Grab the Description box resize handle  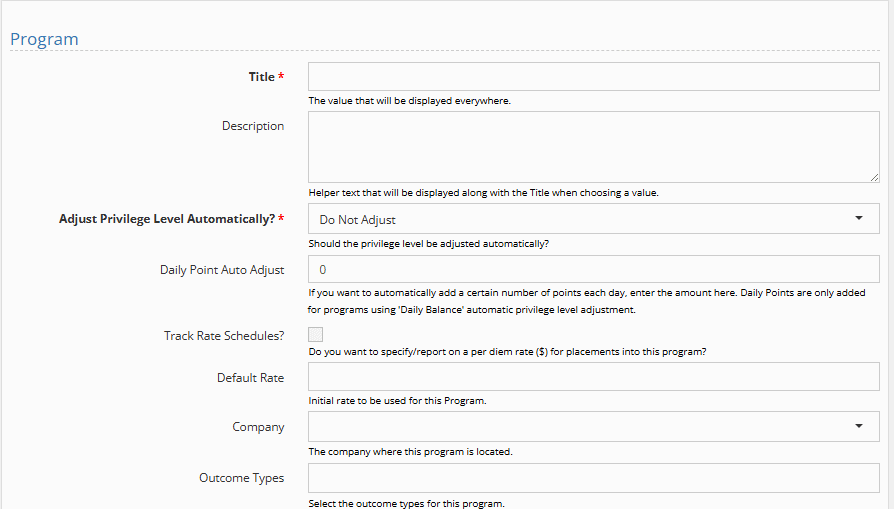[x=874, y=177]
